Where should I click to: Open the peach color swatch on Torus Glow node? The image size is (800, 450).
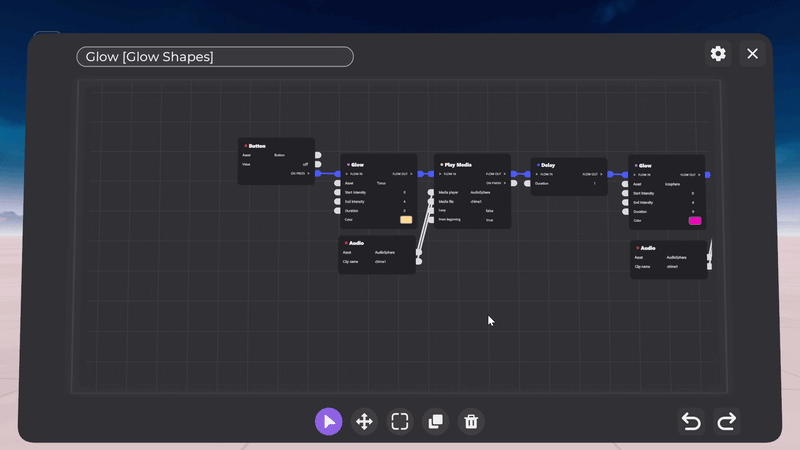pyautogui.click(x=406, y=220)
